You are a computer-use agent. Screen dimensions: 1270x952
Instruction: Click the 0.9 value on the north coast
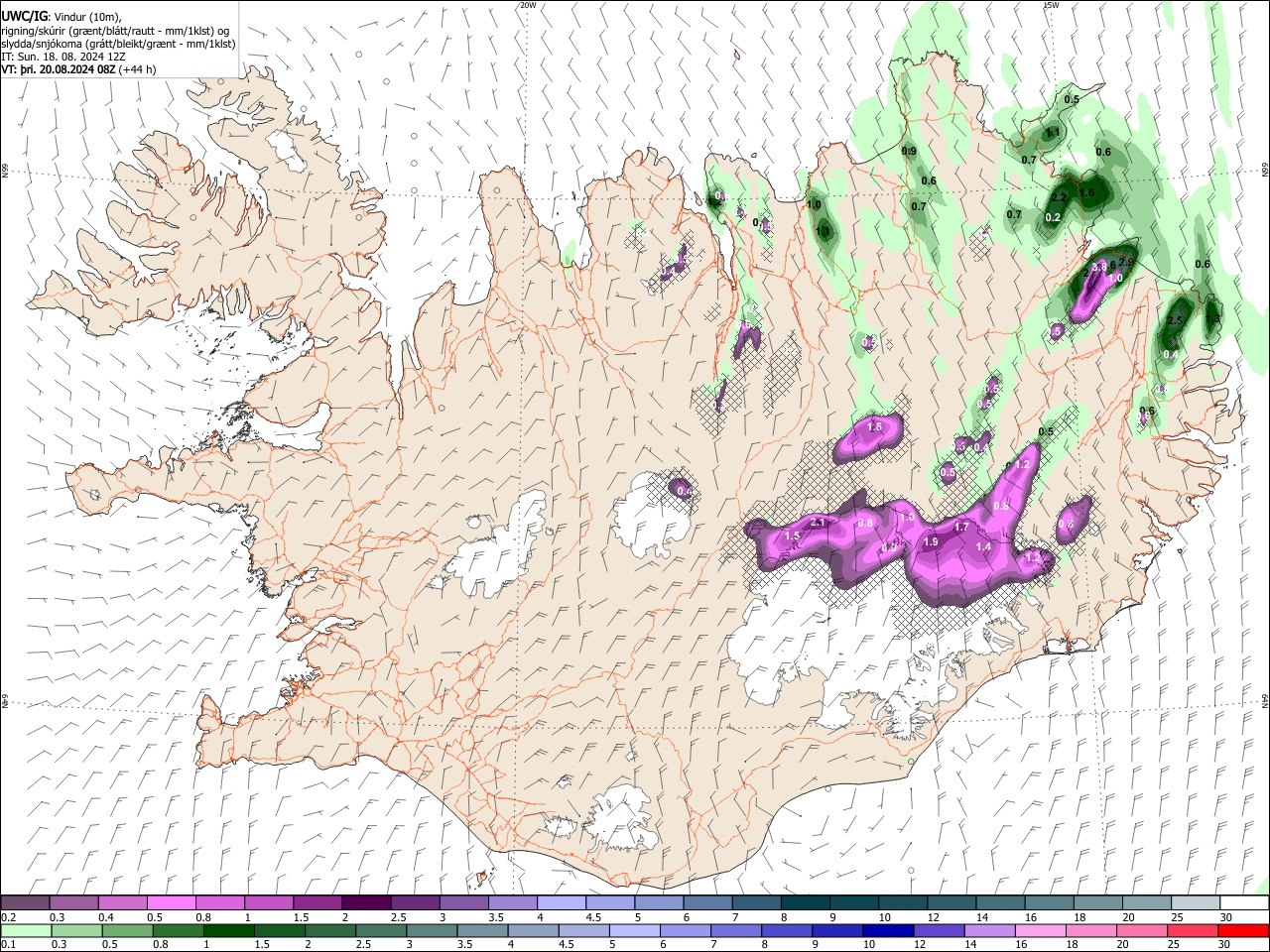click(x=909, y=151)
